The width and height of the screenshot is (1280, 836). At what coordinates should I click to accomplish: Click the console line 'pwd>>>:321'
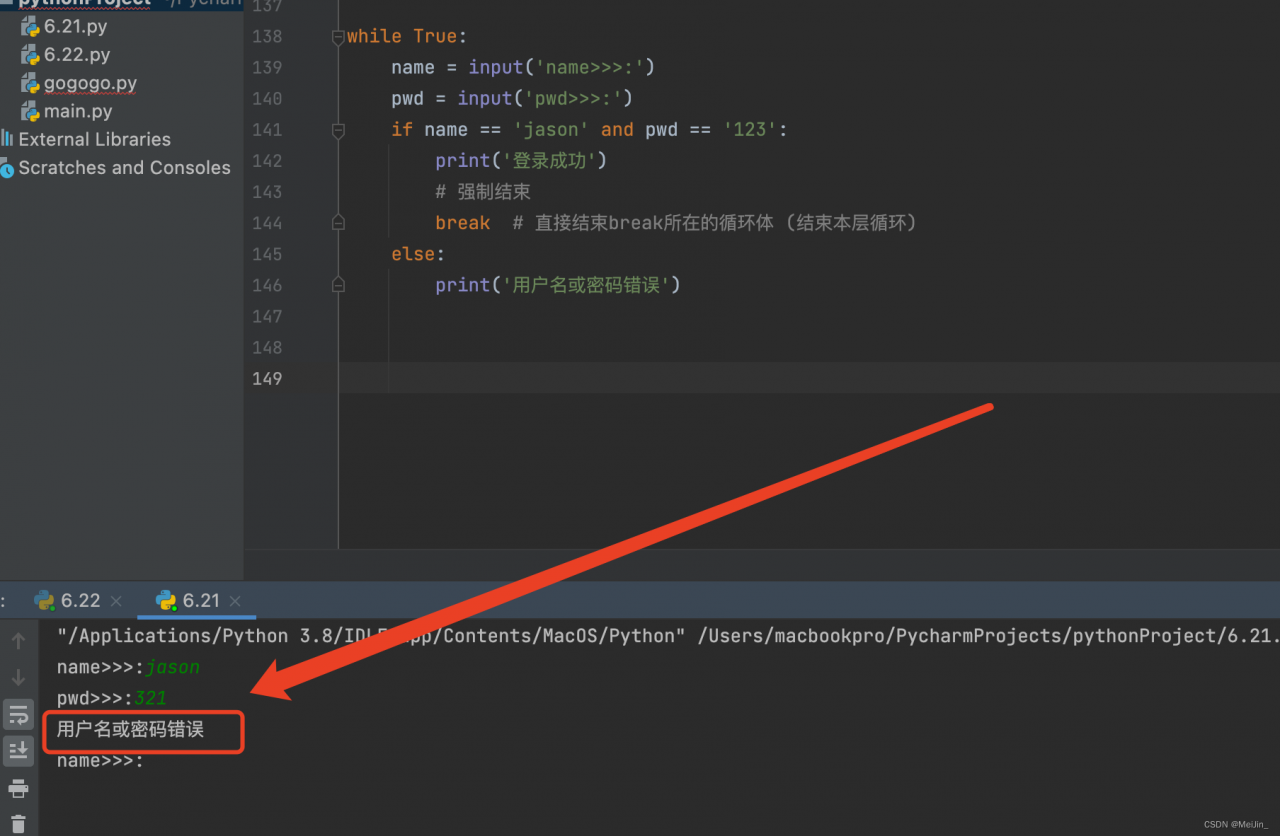tap(112, 698)
